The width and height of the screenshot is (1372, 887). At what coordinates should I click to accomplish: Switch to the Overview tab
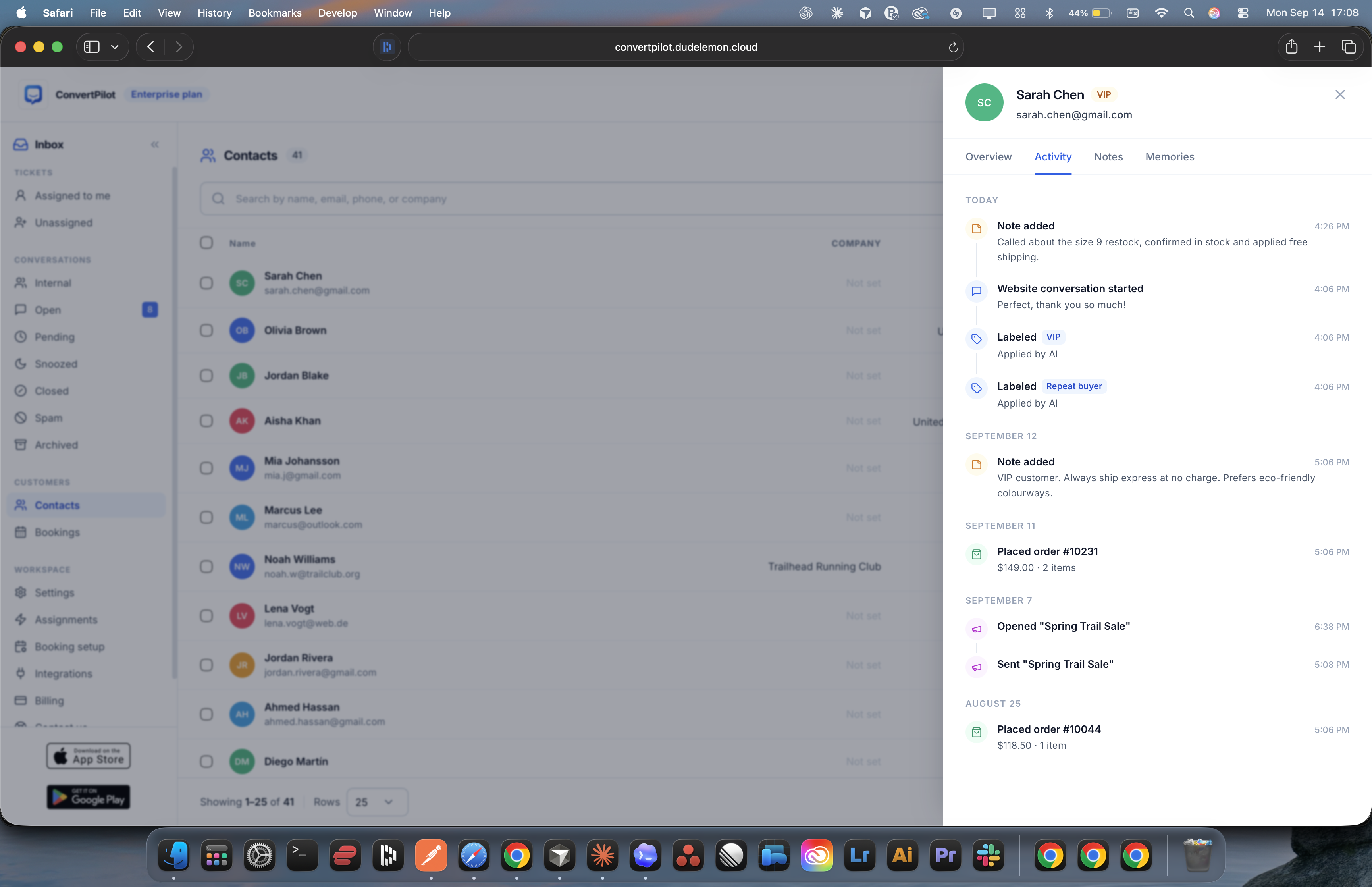click(x=988, y=157)
